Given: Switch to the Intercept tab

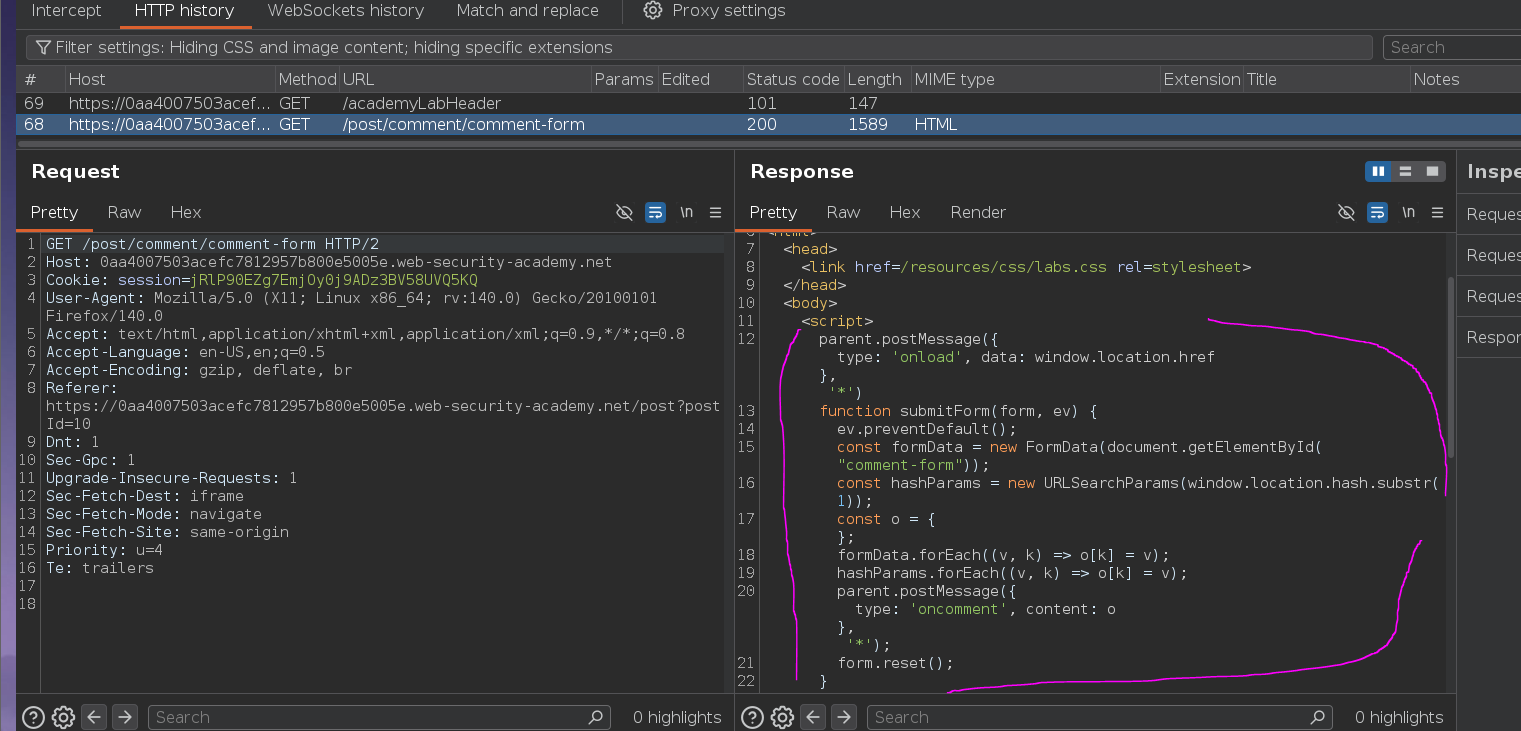Looking at the screenshot, I should tap(66, 11).
